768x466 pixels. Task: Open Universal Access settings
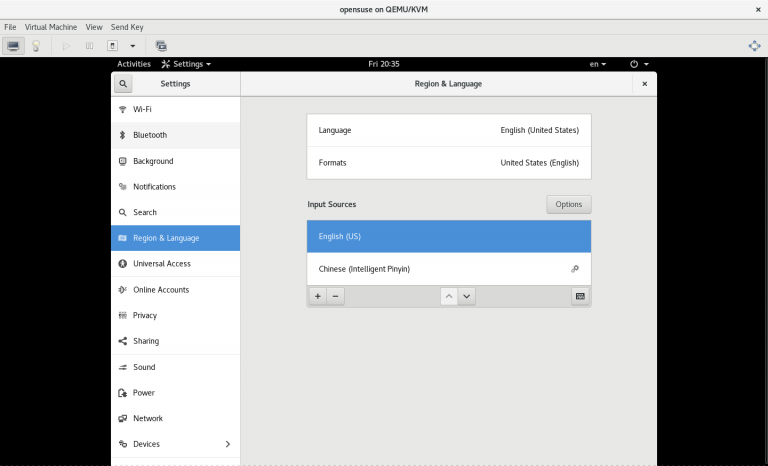coord(175,264)
